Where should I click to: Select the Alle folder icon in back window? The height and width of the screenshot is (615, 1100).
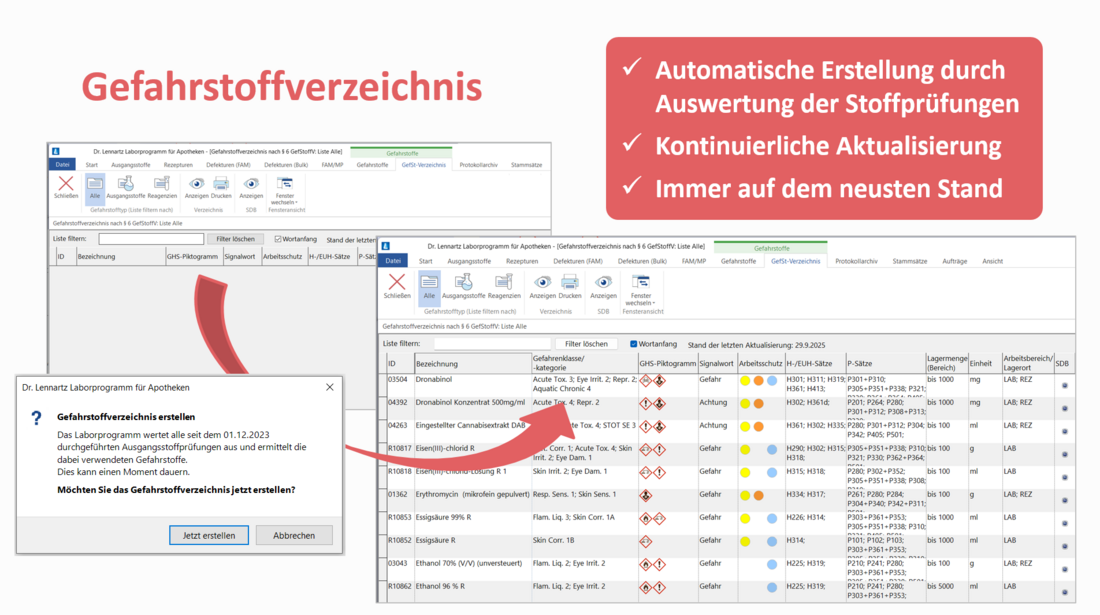pos(95,186)
